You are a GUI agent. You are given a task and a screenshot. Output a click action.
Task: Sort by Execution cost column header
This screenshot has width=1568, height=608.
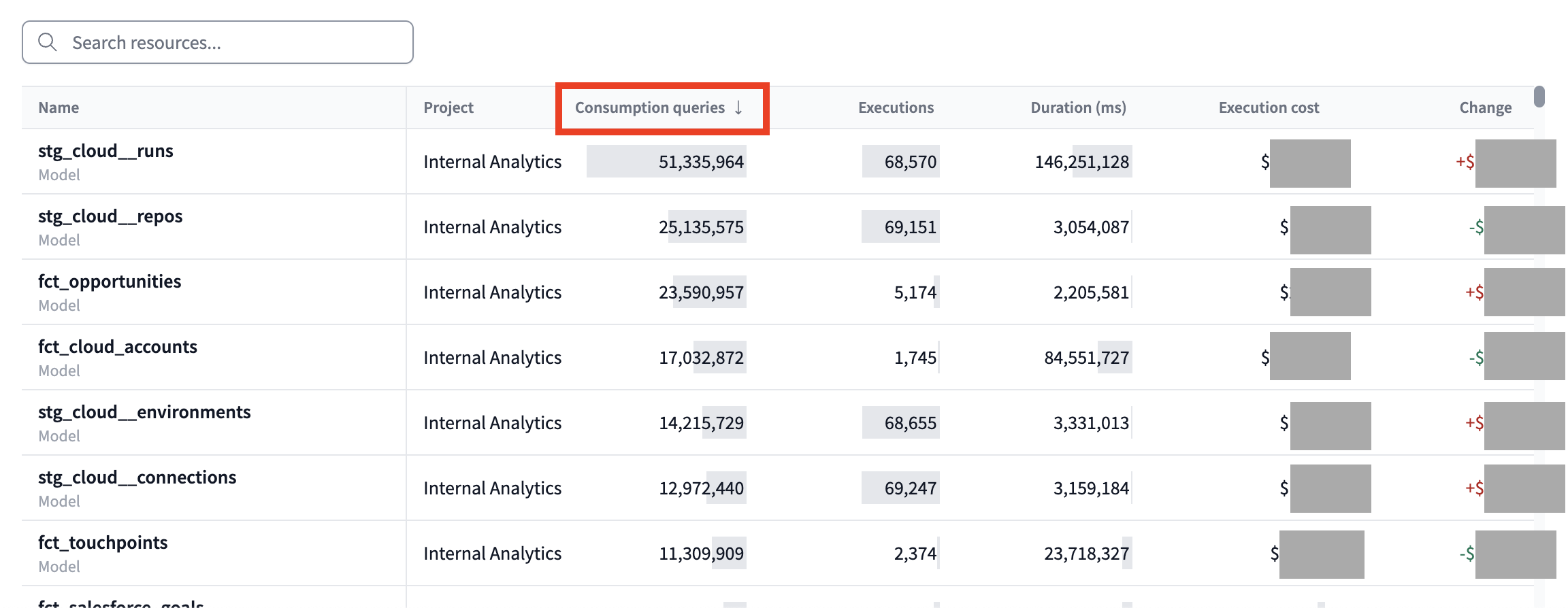pos(1268,107)
